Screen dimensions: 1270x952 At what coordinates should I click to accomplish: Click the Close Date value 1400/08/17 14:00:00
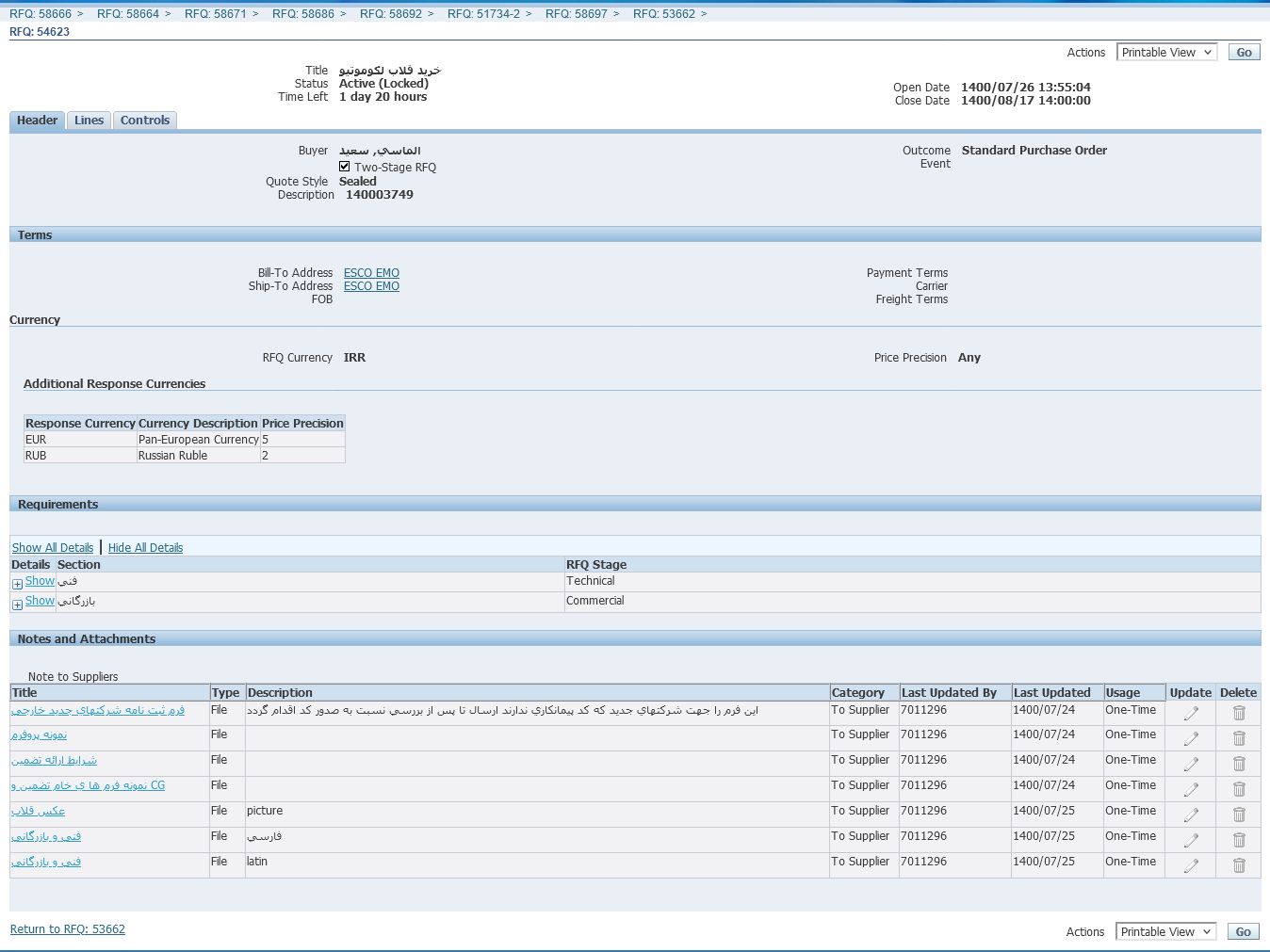pos(1026,101)
